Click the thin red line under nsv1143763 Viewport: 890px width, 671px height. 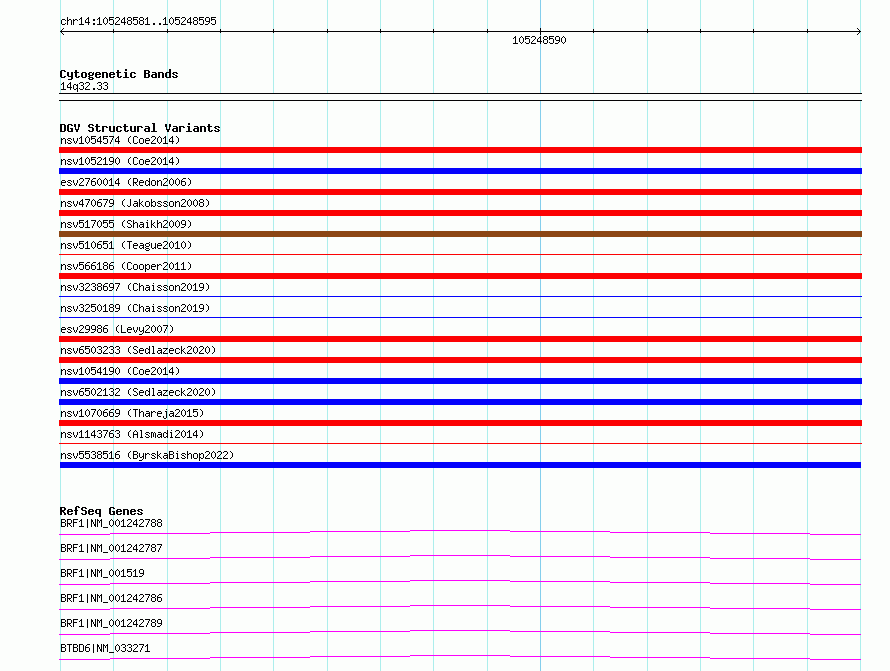[460, 443]
